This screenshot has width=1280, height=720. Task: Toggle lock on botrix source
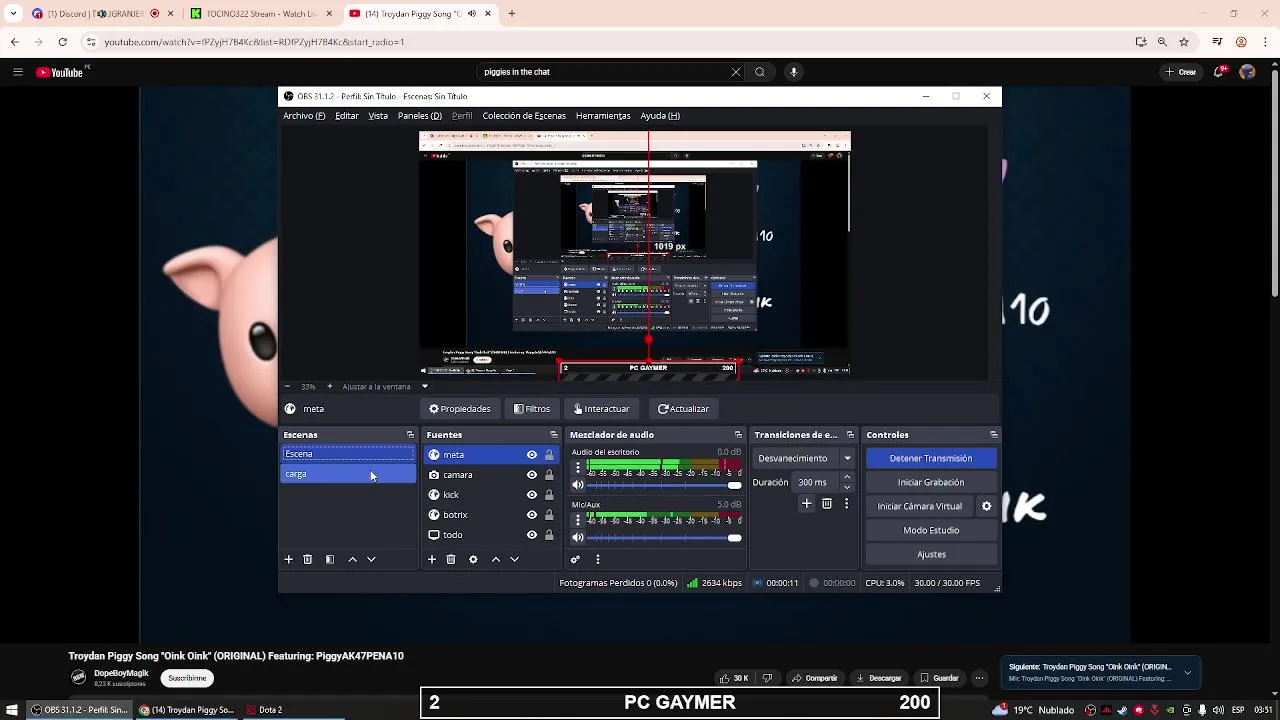coord(549,515)
